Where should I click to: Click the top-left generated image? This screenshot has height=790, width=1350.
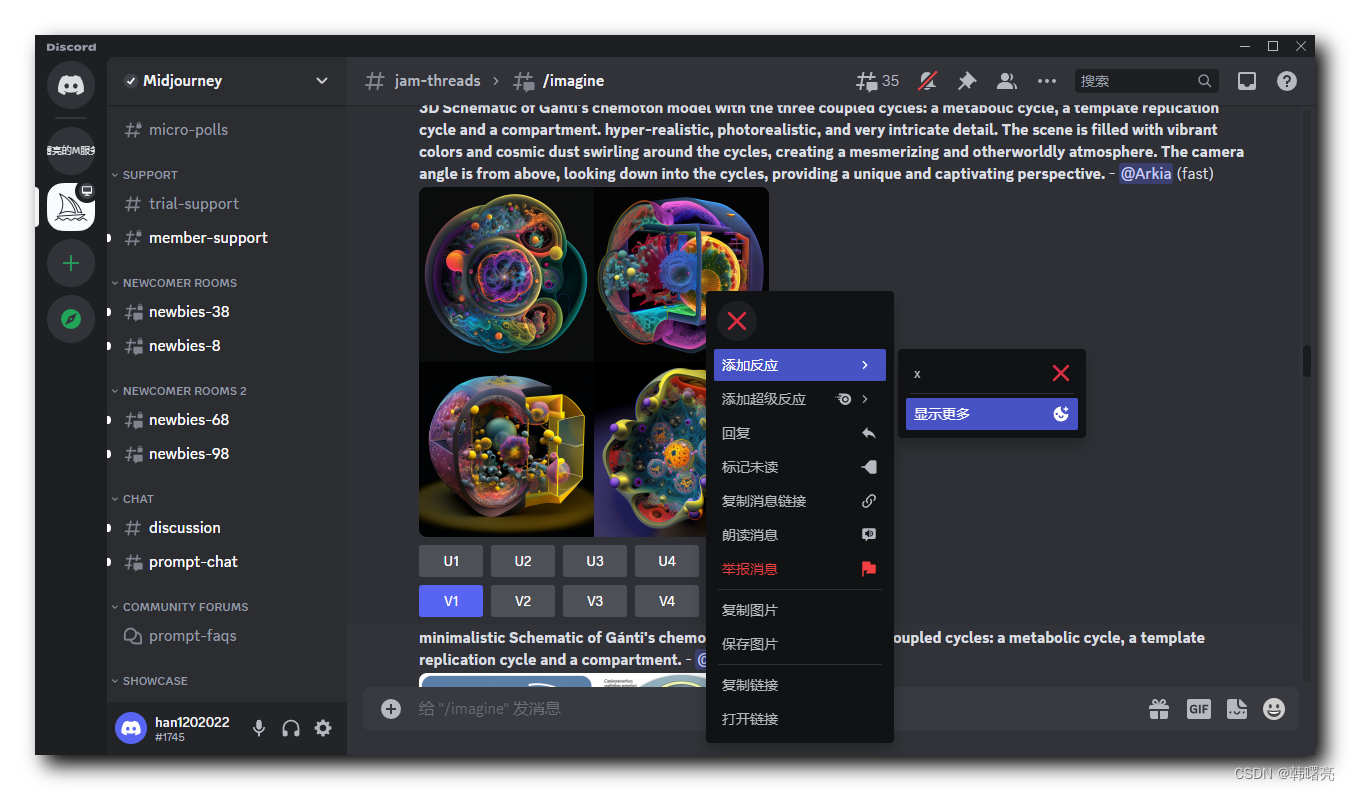(x=506, y=275)
